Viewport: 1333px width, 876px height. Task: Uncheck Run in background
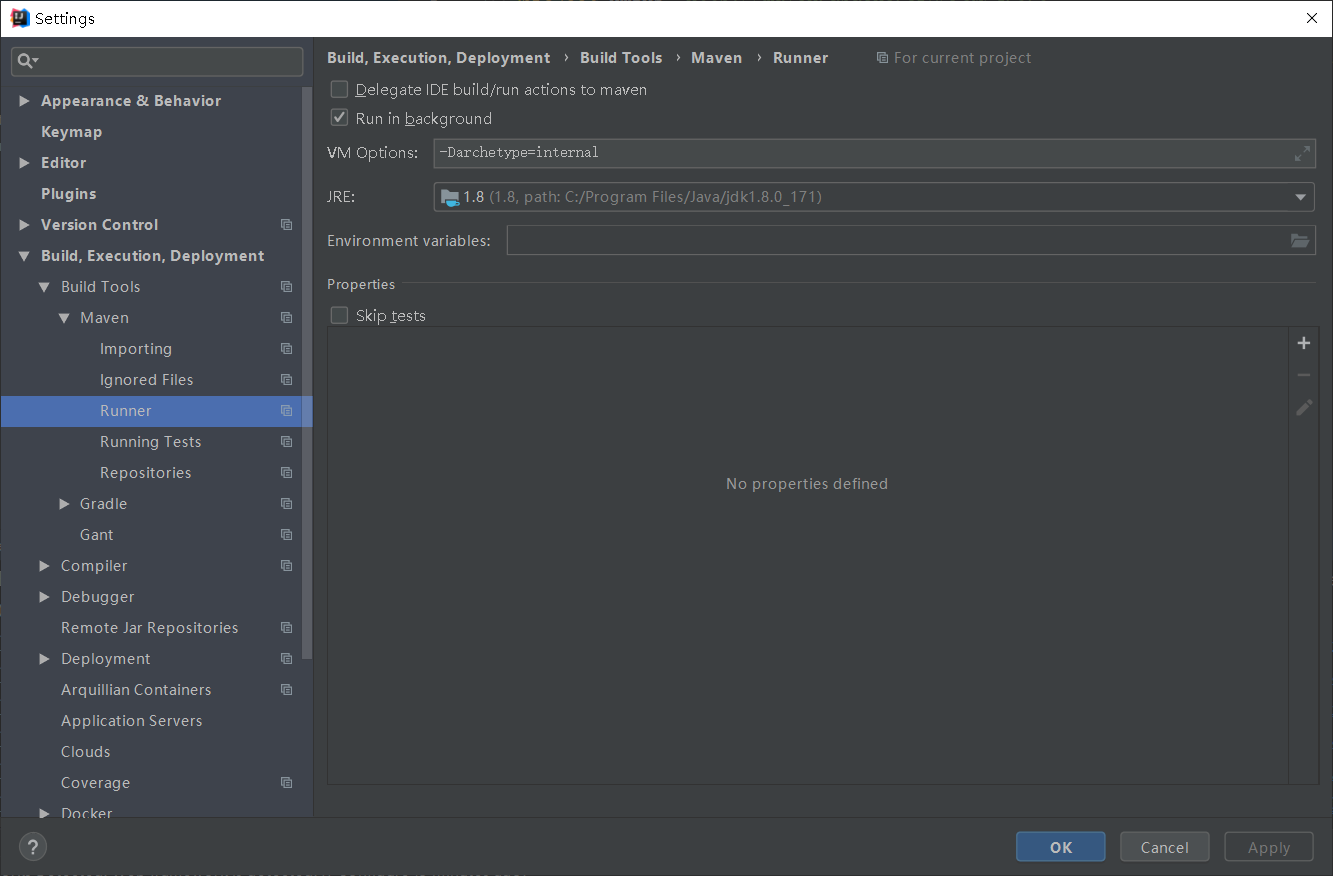coord(339,117)
